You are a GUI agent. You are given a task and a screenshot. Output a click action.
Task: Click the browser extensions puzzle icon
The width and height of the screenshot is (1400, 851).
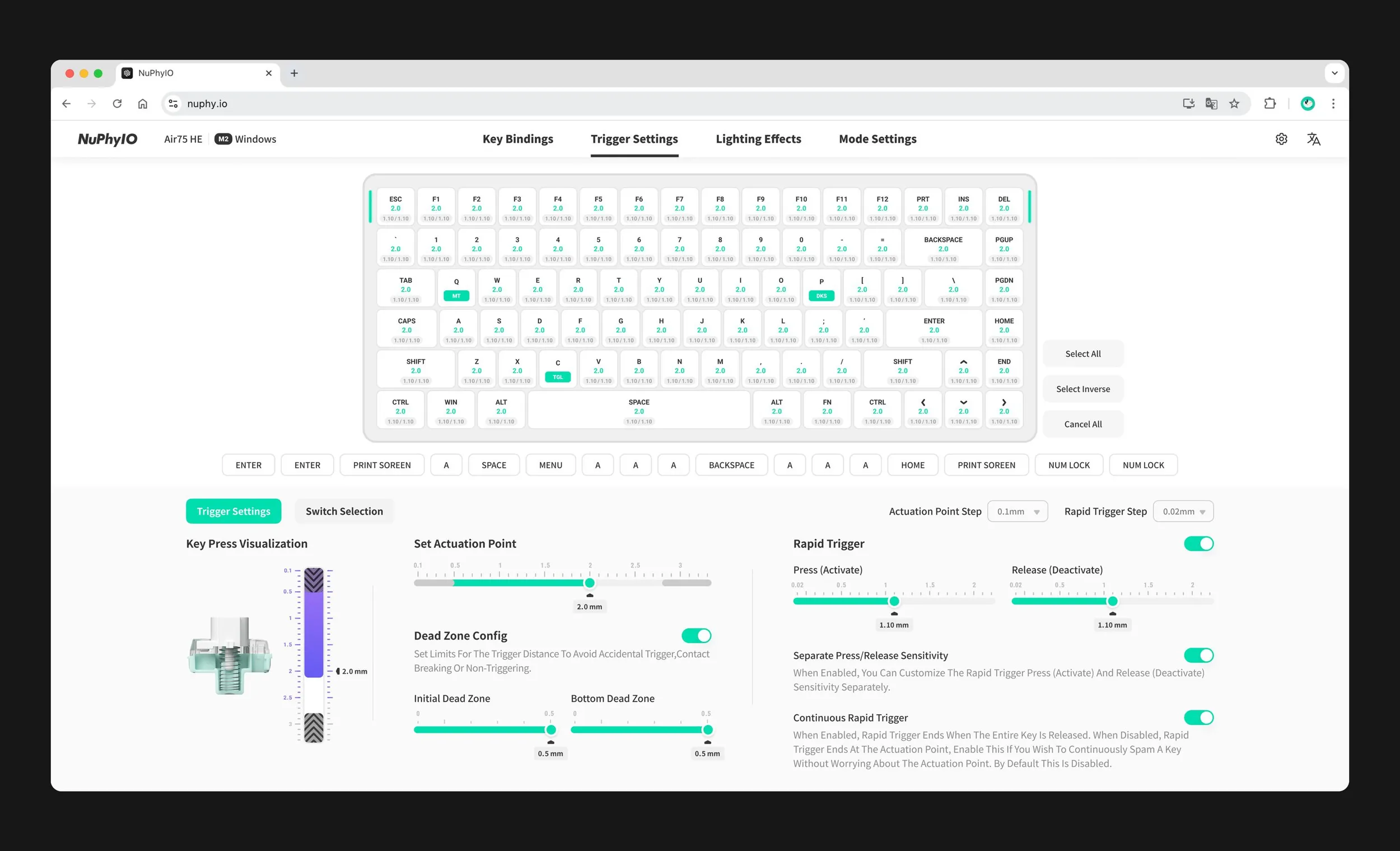pyautogui.click(x=1270, y=104)
